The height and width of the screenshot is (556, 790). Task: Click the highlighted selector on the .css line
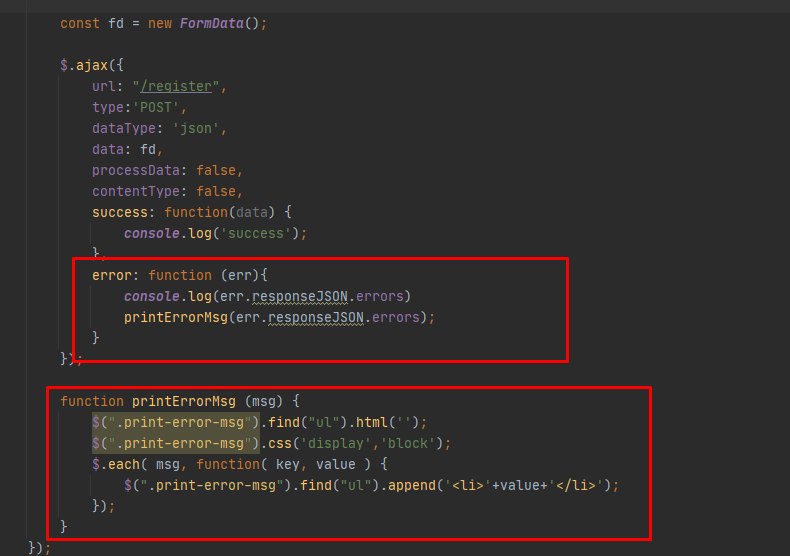(175, 444)
